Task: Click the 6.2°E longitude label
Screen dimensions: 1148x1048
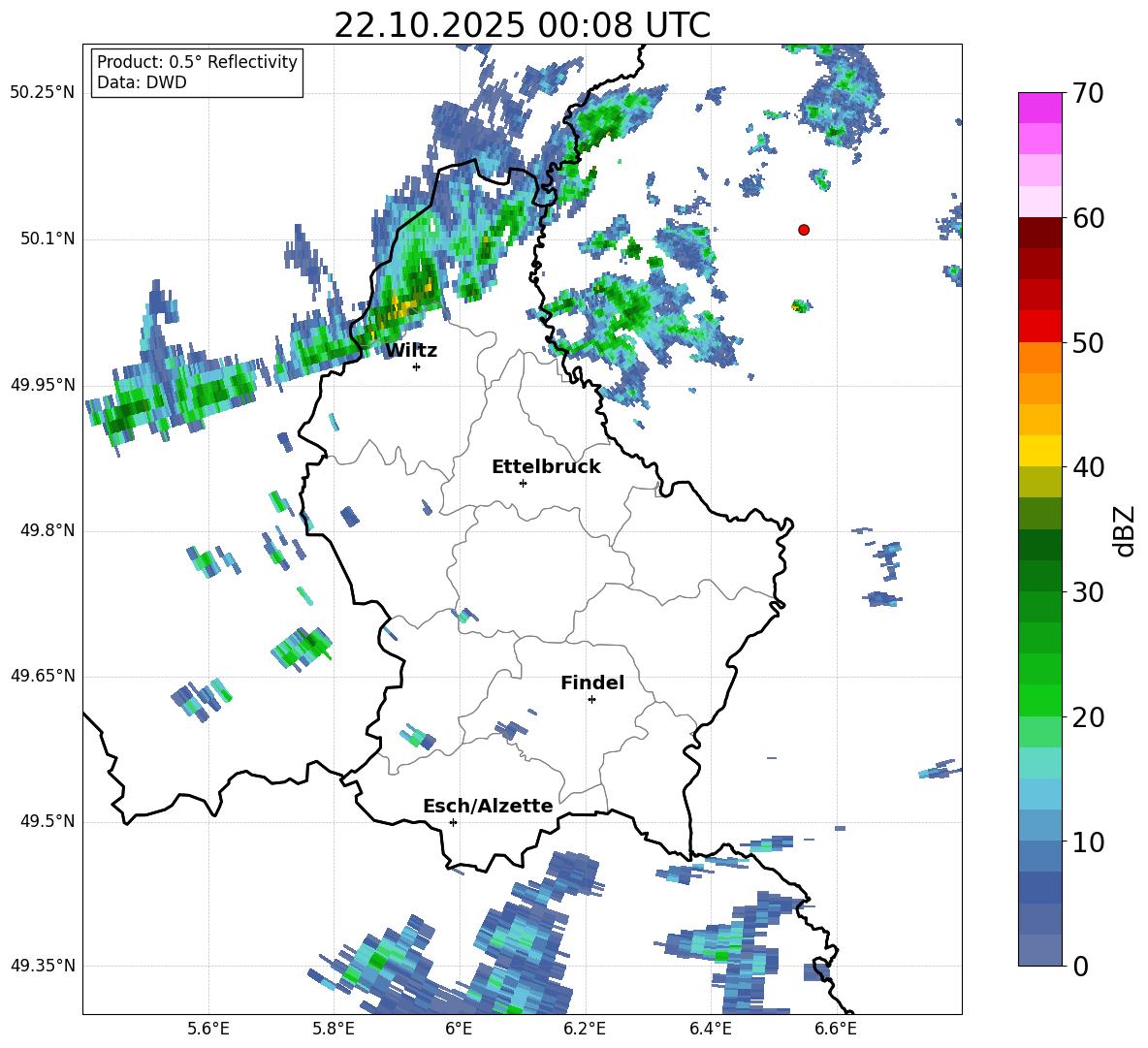Action: coord(585,1029)
